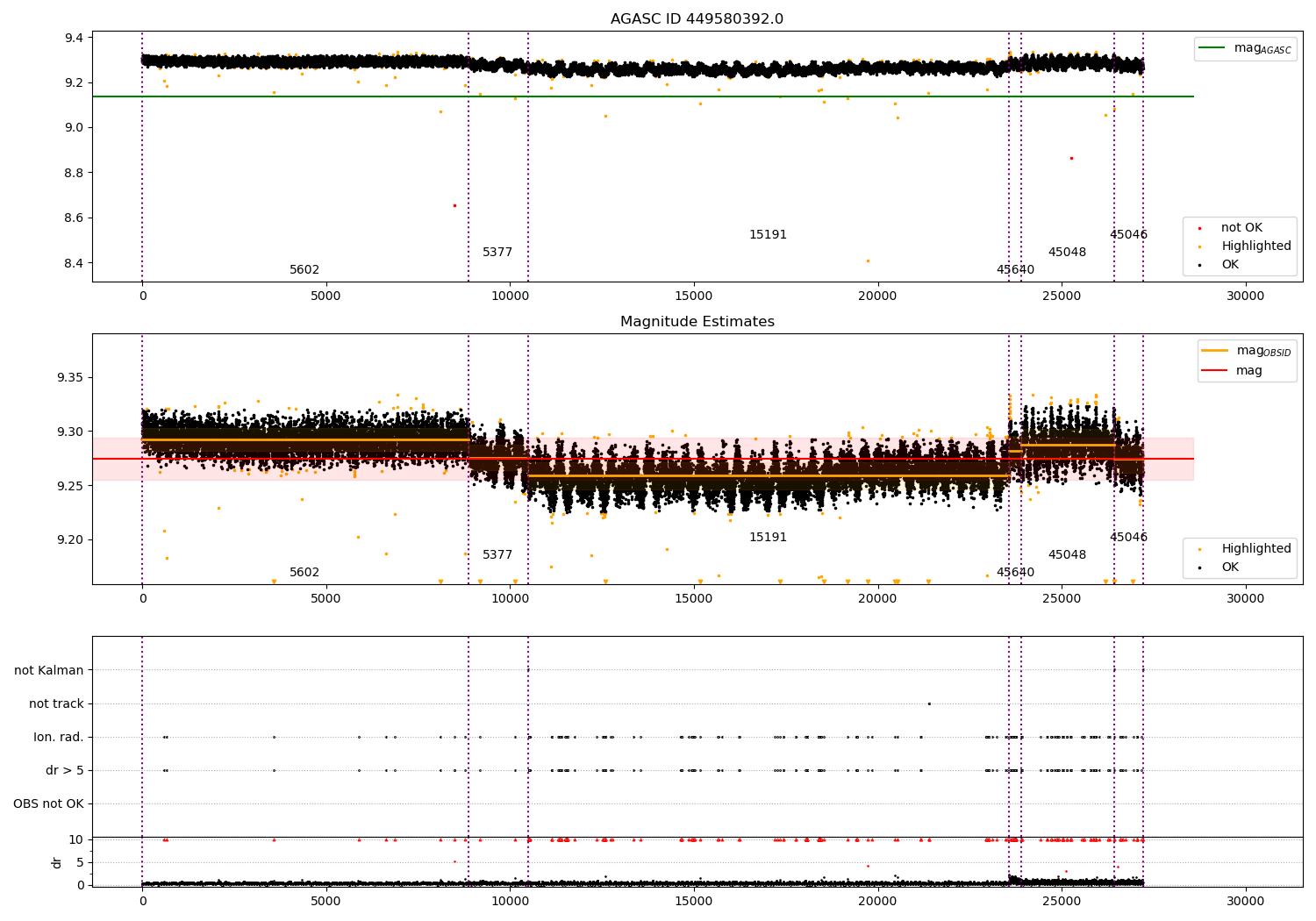Click OBSID label 5377 in the top plot
The width and height of the screenshot is (1316, 921).
click(x=497, y=253)
